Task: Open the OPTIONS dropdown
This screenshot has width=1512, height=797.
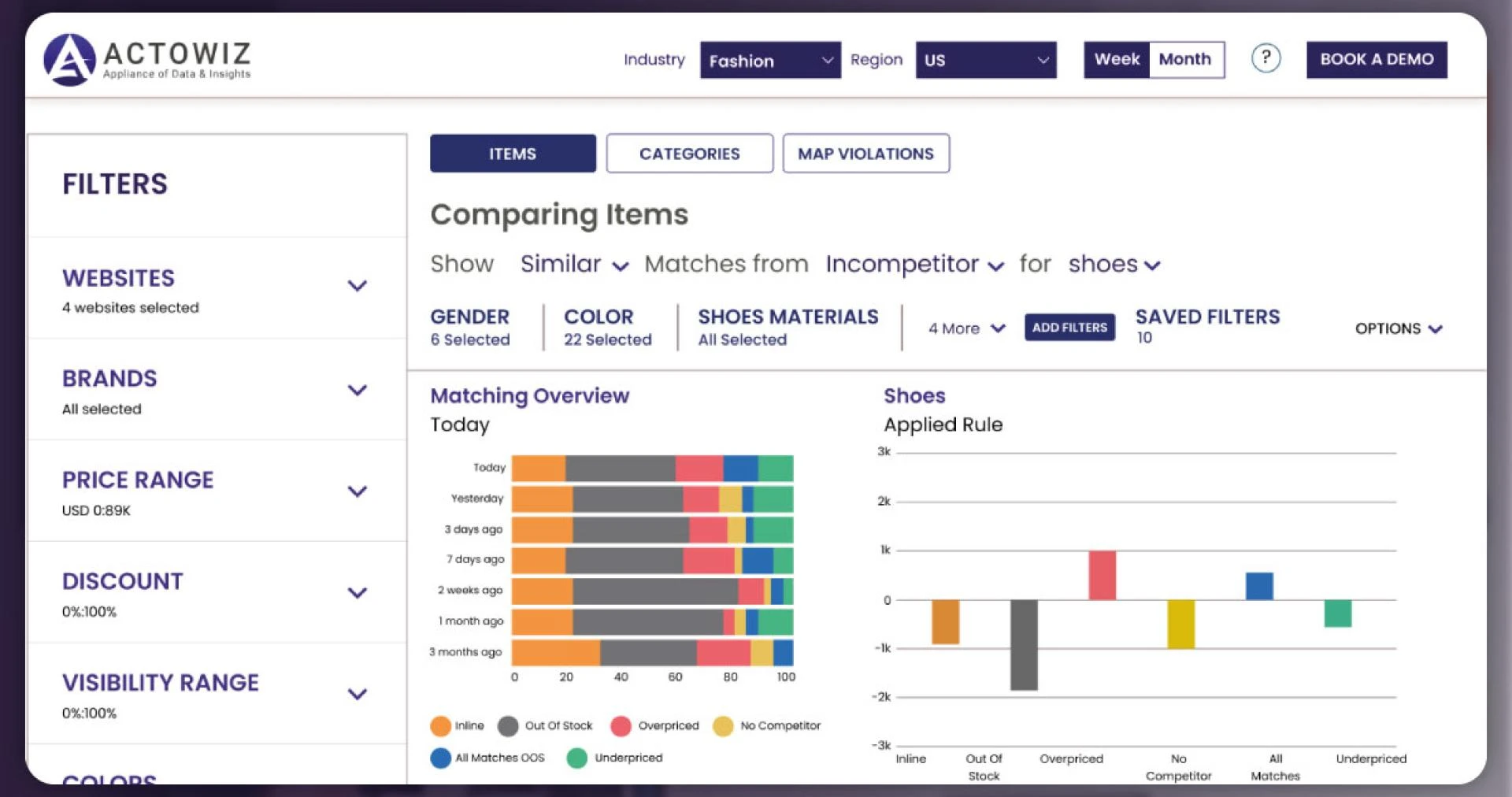Action: tap(1398, 328)
